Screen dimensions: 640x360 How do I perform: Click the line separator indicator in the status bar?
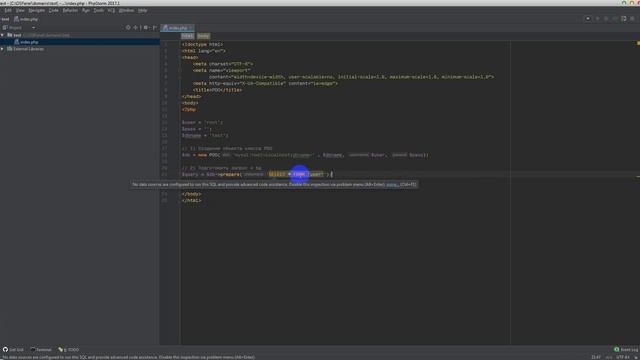click(x=609, y=357)
